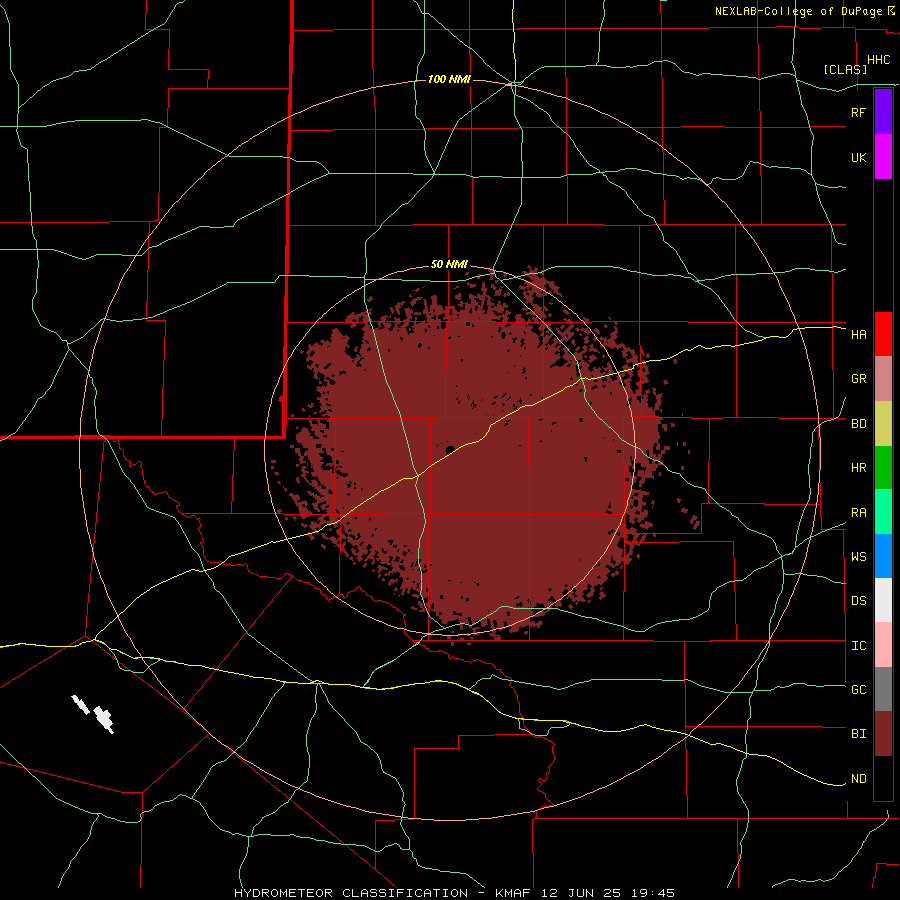The height and width of the screenshot is (900, 900).
Task: Select the WS blue legend swatch
Action: pos(883,556)
